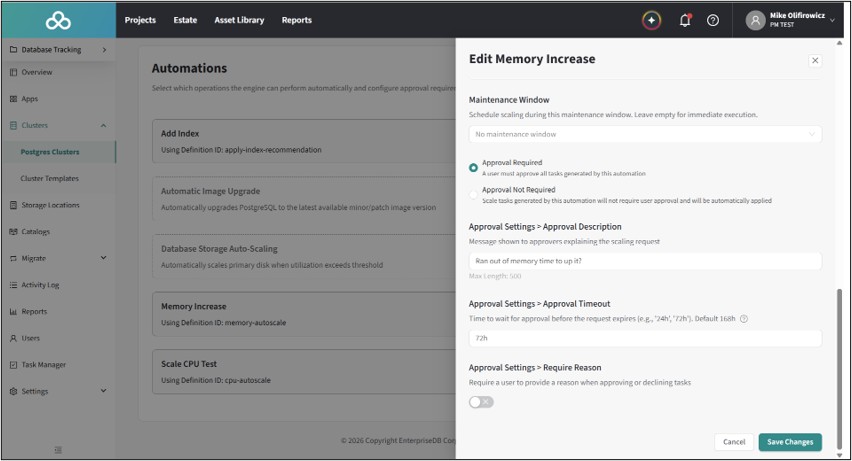Click the EDB cloud logo
852x461 pixels.
coord(58,21)
